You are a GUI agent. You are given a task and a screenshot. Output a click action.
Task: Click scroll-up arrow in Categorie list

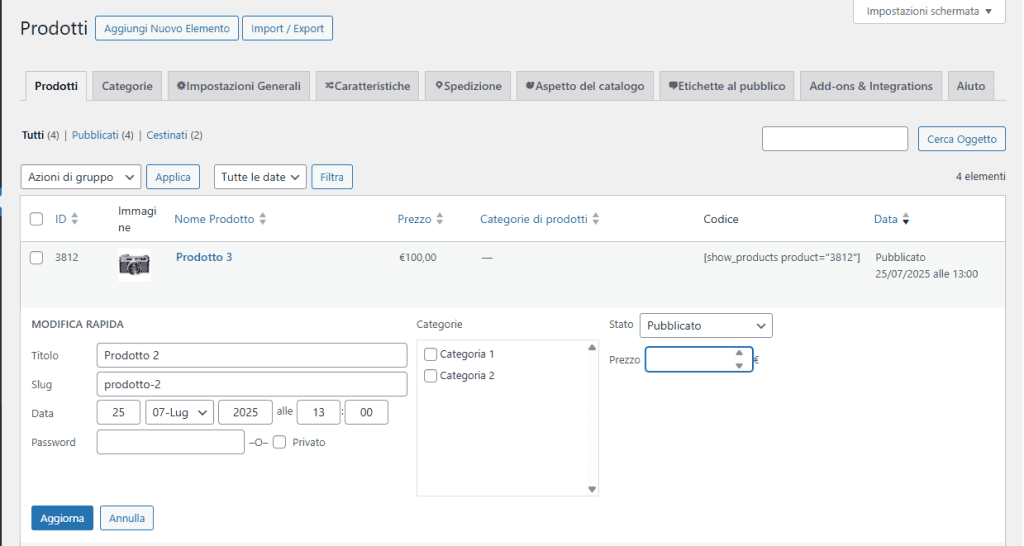(592, 347)
